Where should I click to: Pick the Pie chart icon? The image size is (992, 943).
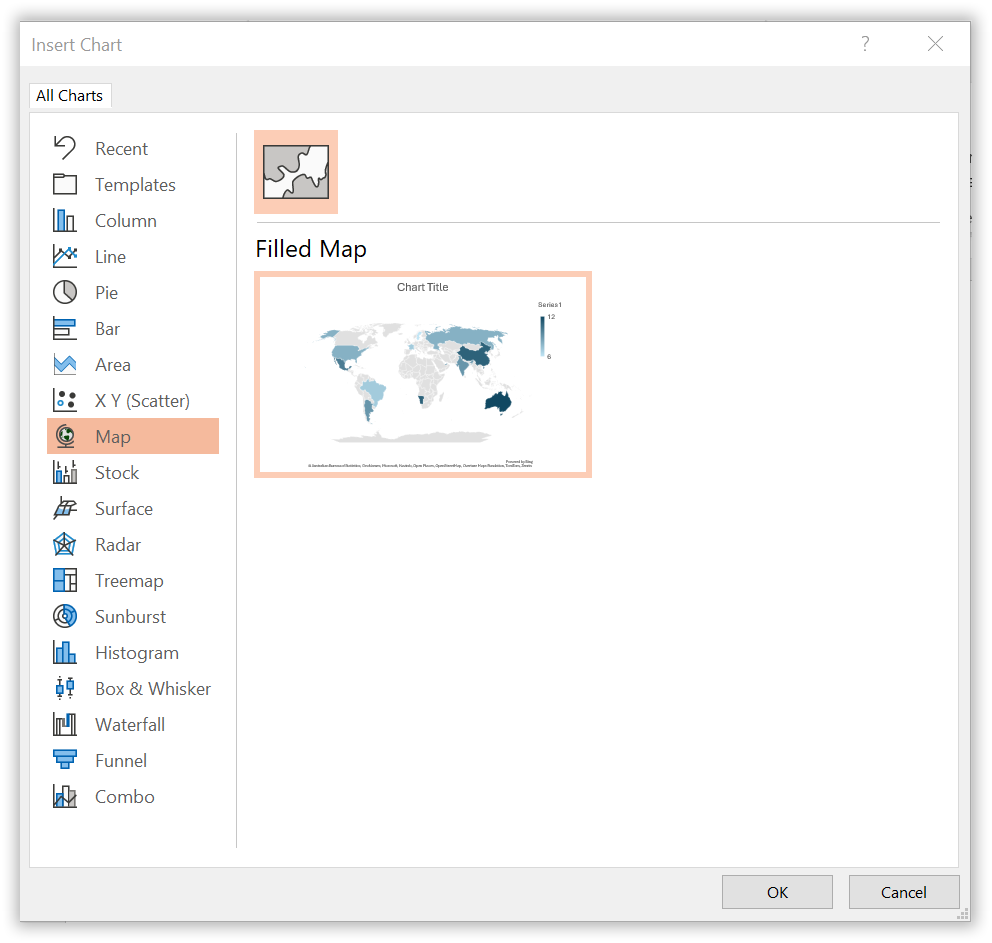pos(65,293)
